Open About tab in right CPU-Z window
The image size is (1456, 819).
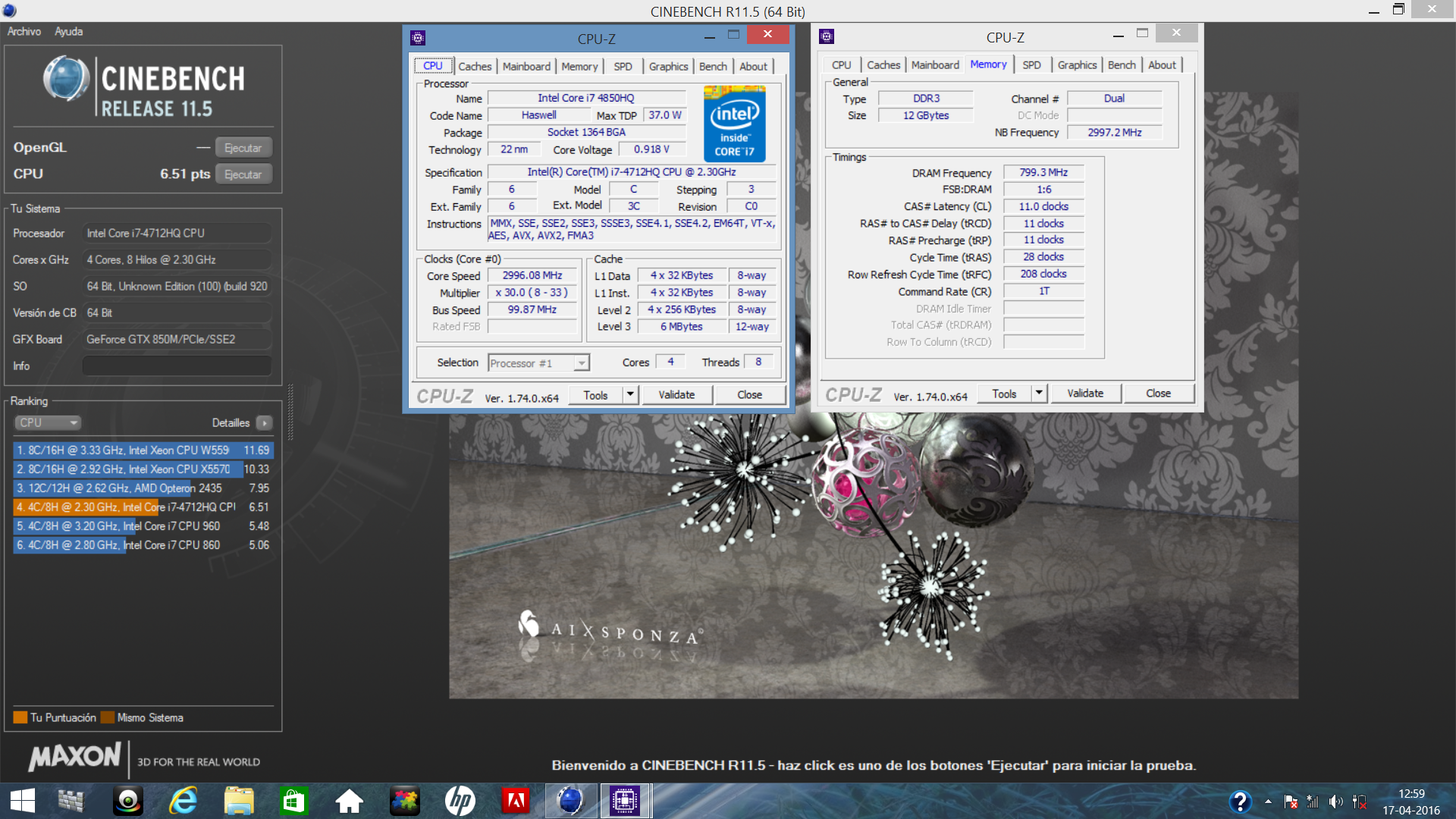(x=1162, y=65)
